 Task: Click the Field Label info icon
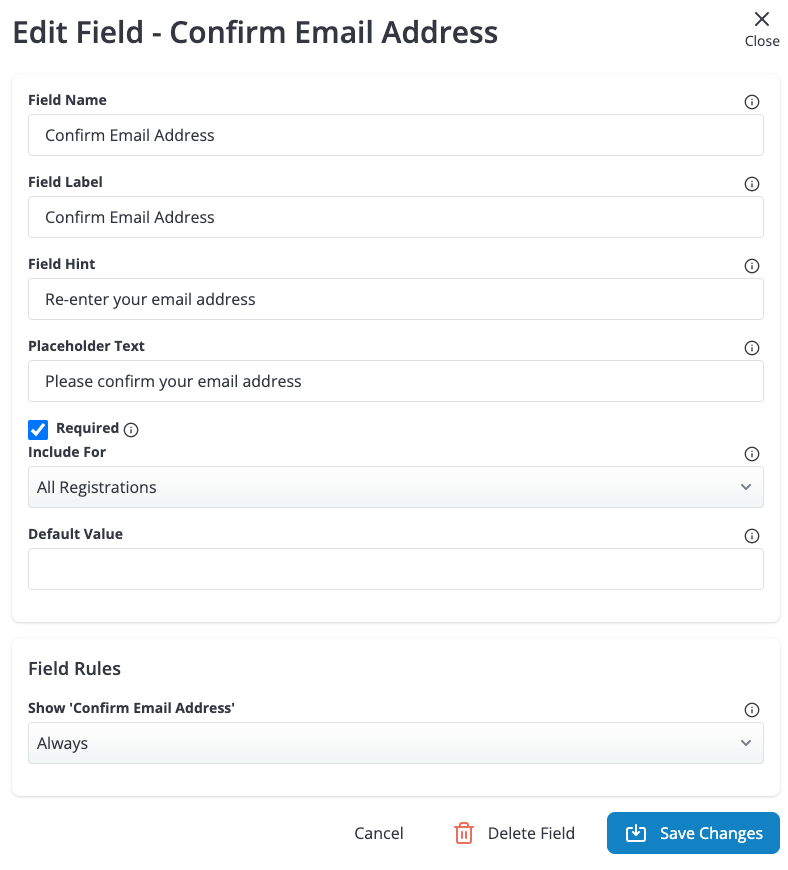[x=751, y=184]
